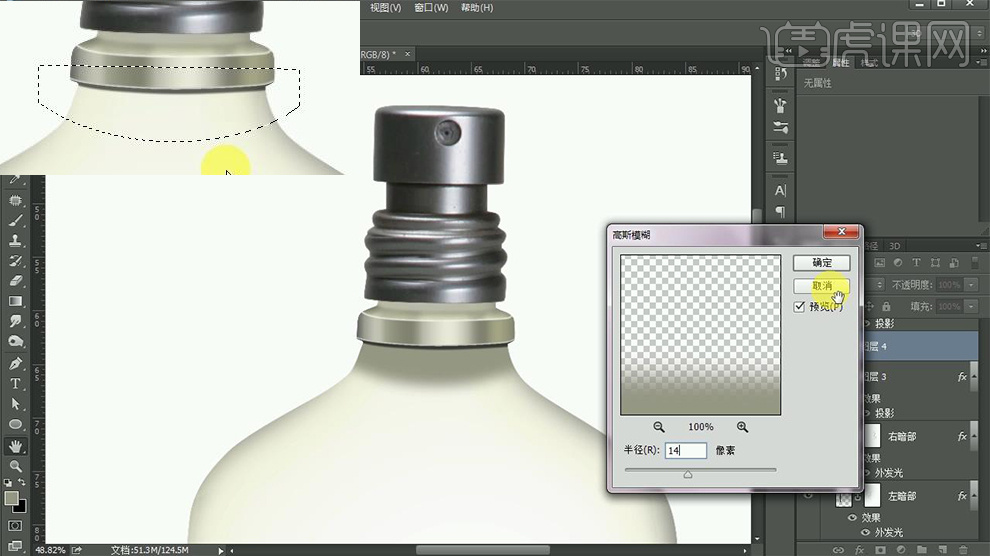
Task: Filter layers by shape type
Action: (x=935, y=263)
